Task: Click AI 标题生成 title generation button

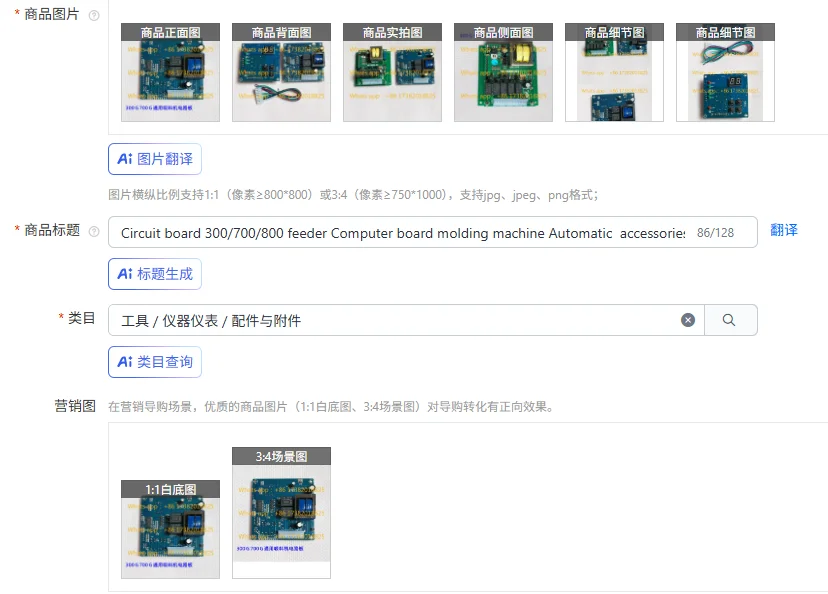Action: point(155,274)
